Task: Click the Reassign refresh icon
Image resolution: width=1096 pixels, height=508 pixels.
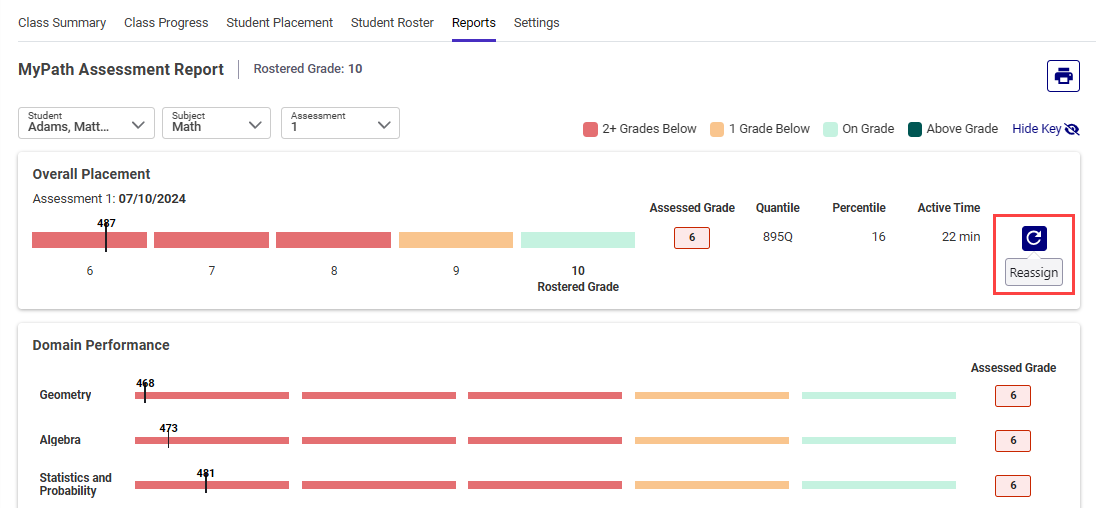Action: (x=1034, y=238)
